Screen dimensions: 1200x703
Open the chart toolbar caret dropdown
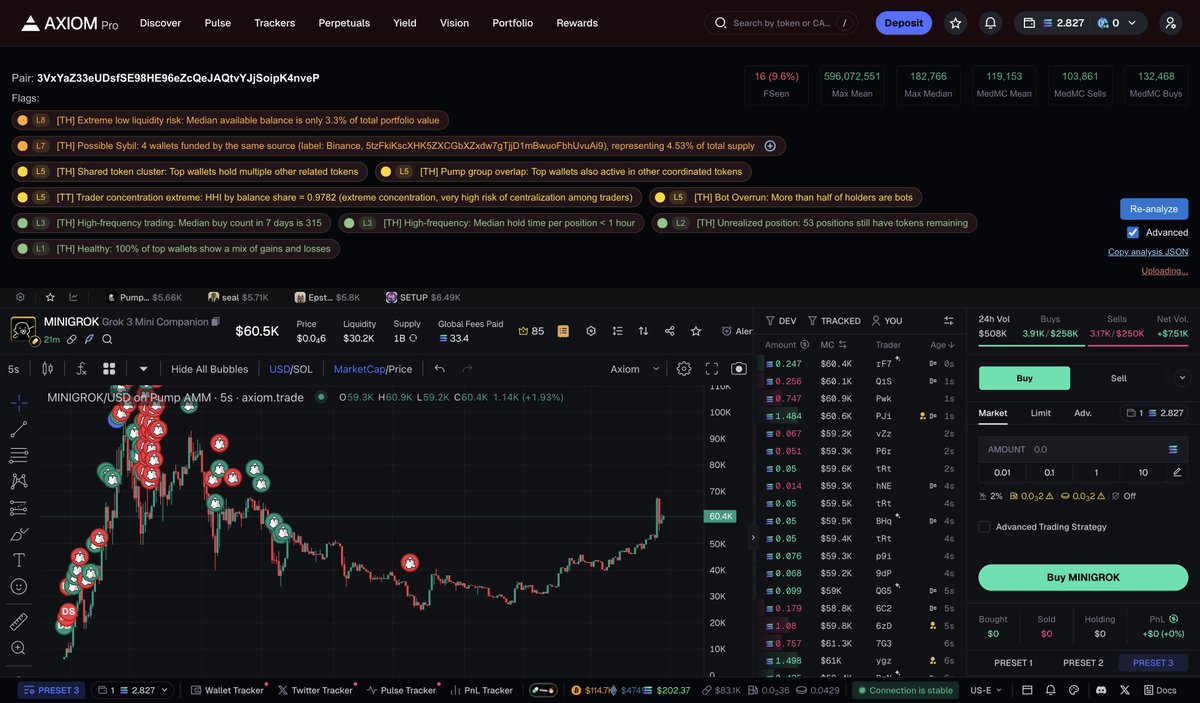143,369
